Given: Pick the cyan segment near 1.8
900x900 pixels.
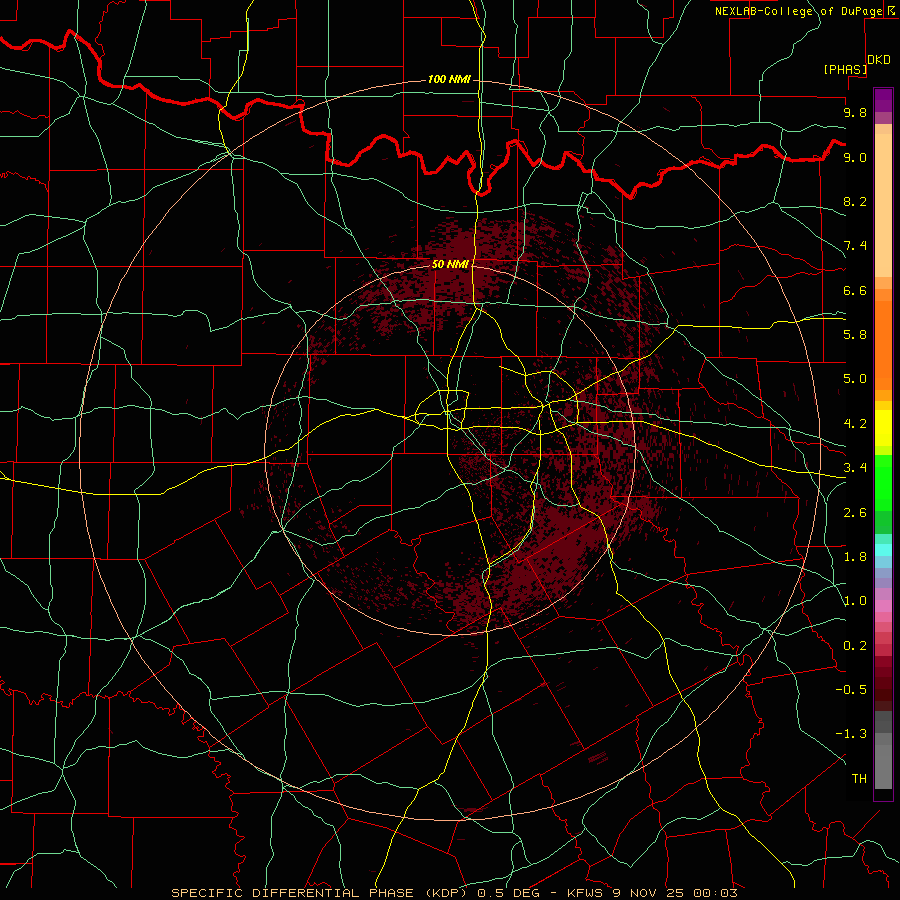Looking at the screenshot, I should click(883, 550).
